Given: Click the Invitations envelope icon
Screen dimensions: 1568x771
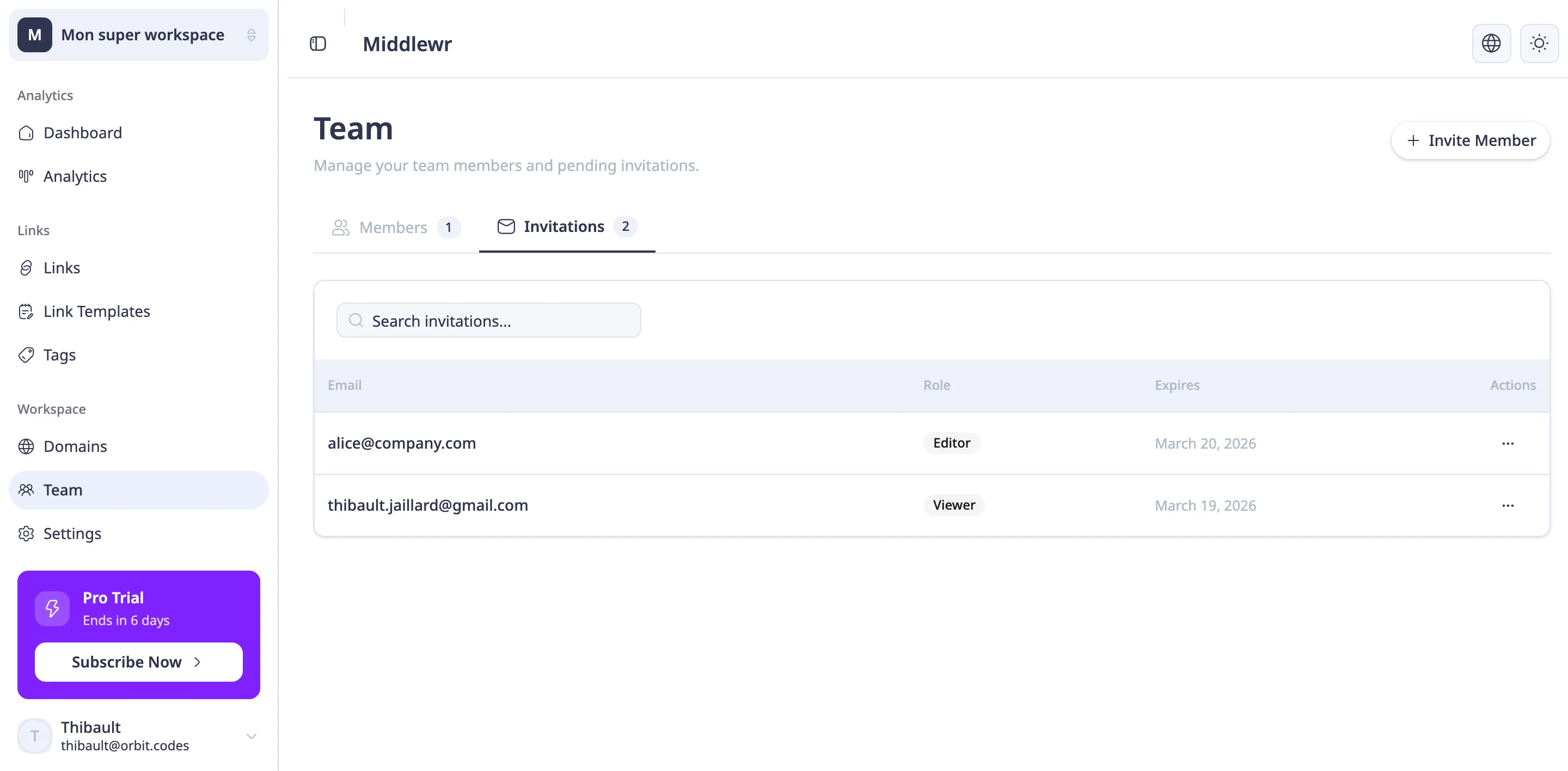Looking at the screenshot, I should click(506, 227).
